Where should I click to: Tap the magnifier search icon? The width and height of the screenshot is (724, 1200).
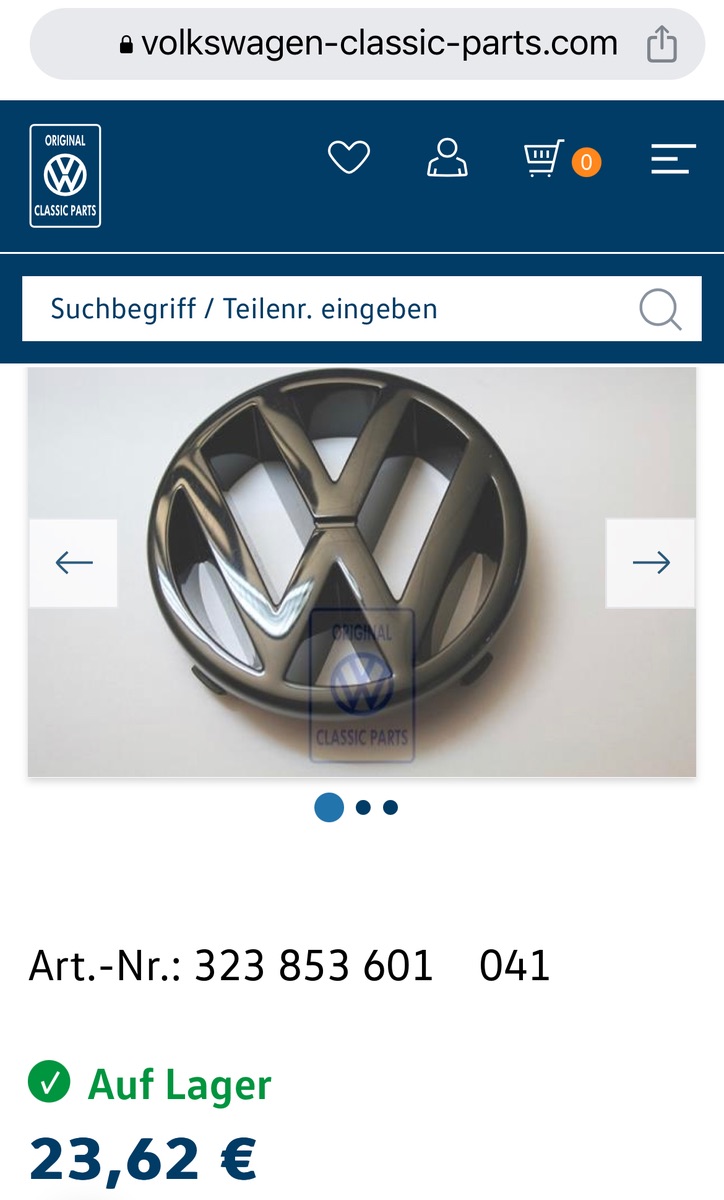[x=660, y=309]
